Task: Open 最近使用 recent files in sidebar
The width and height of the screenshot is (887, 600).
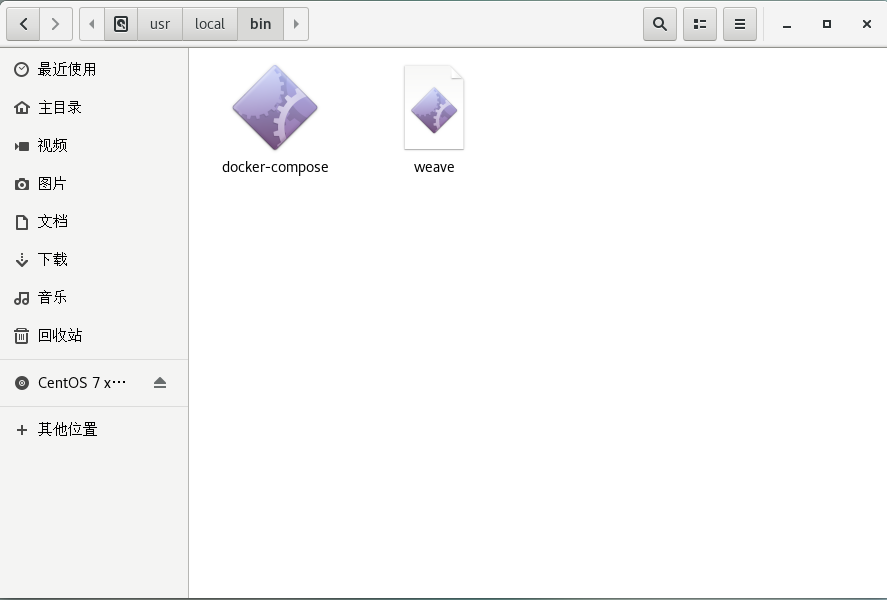Action: click(94, 70)
